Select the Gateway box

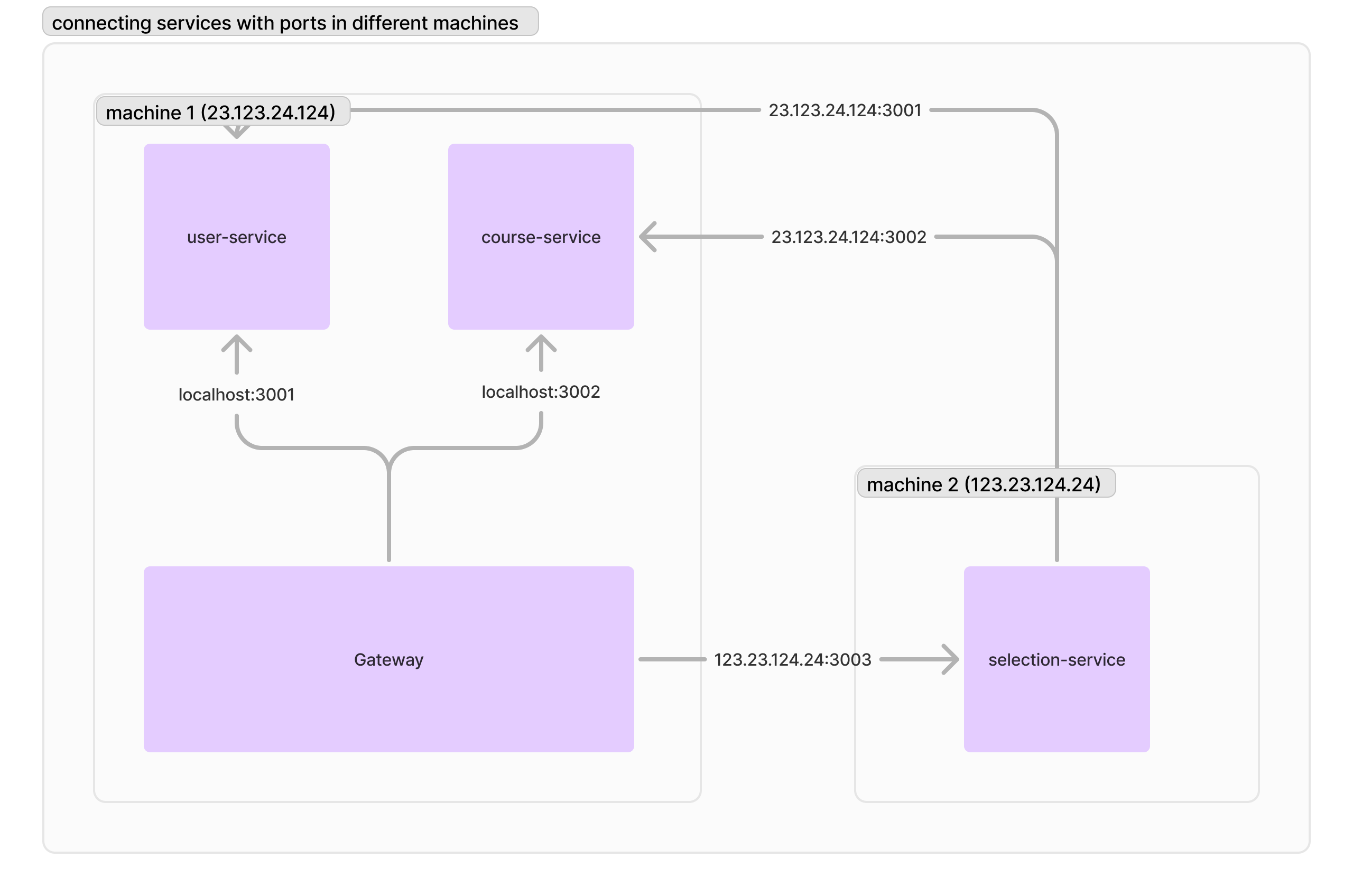tap(388, 659)
